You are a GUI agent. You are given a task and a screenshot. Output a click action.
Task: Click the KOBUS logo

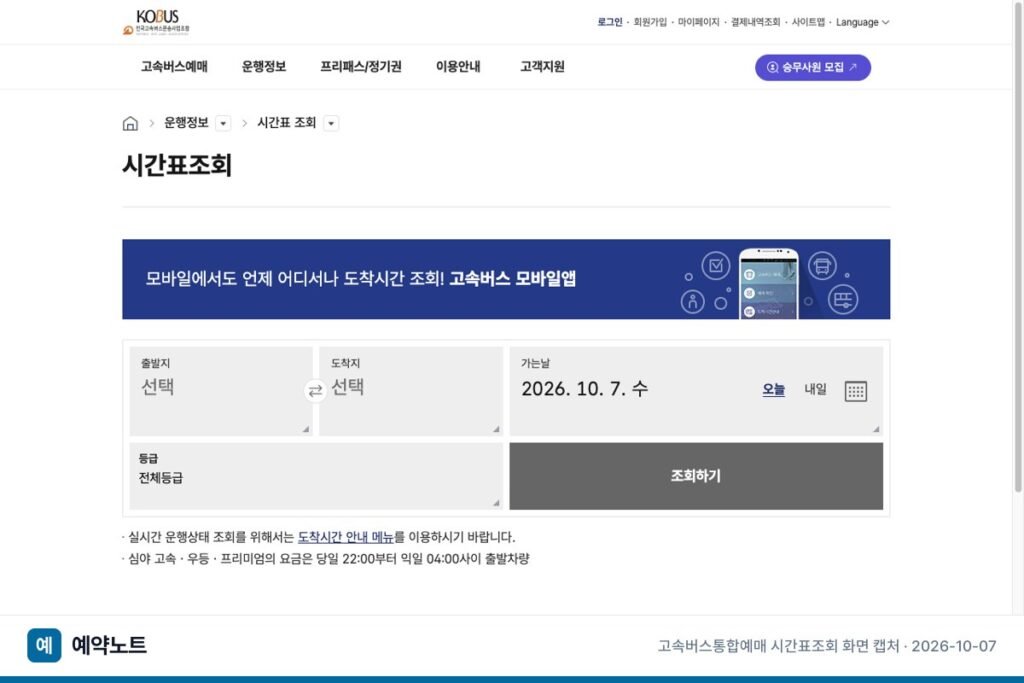(156, 22)
